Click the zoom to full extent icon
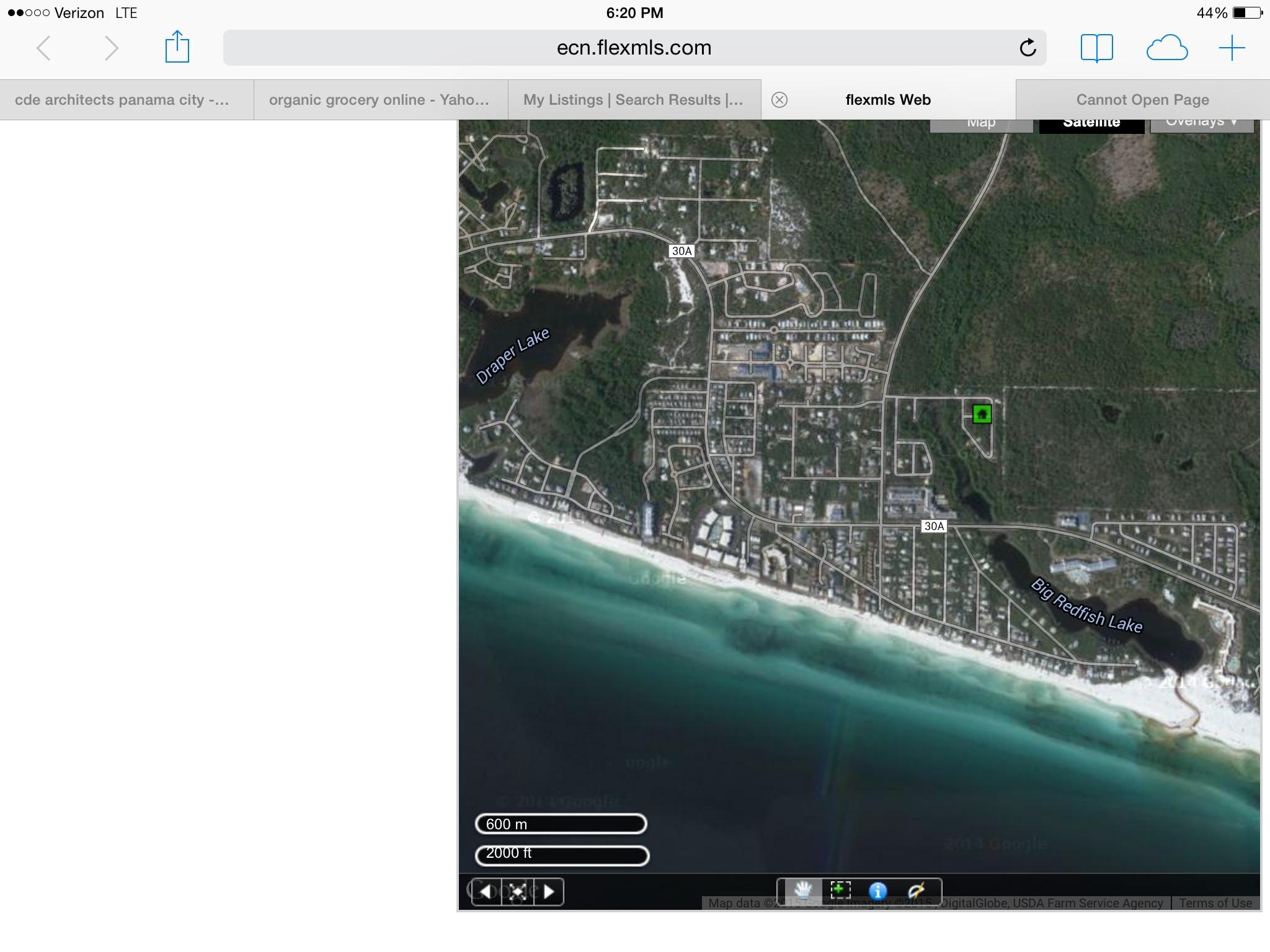The width and height of the screenshot is (1270, 952). [x=517, y=892]
